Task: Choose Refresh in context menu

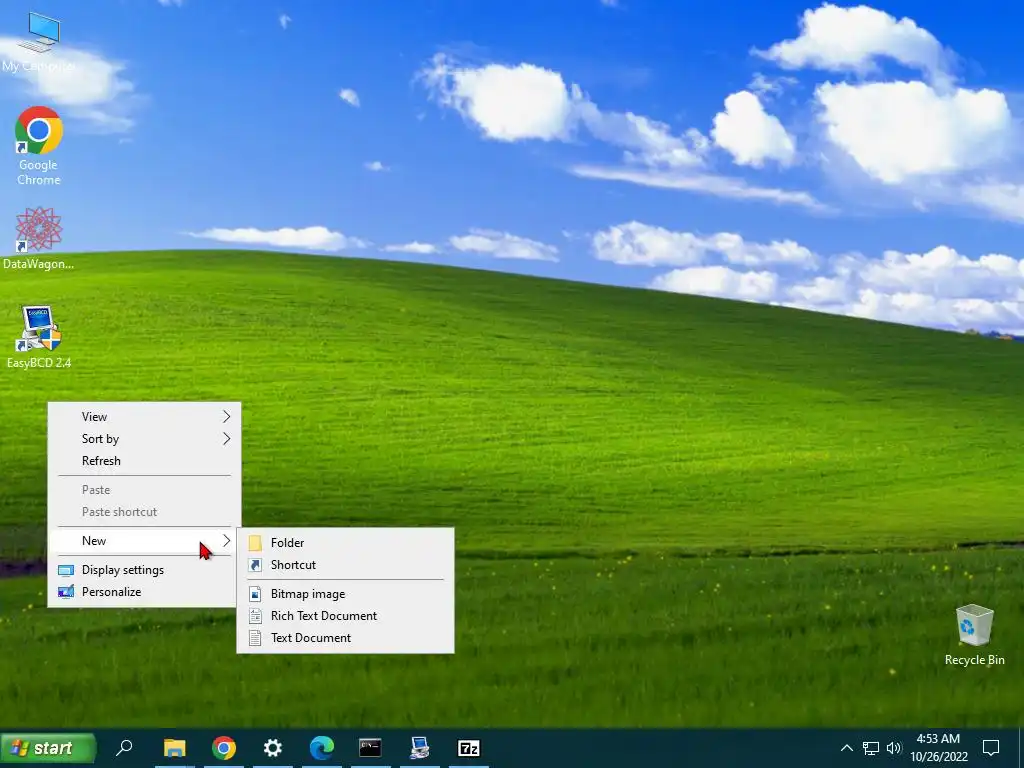Action: click(144, 461)
